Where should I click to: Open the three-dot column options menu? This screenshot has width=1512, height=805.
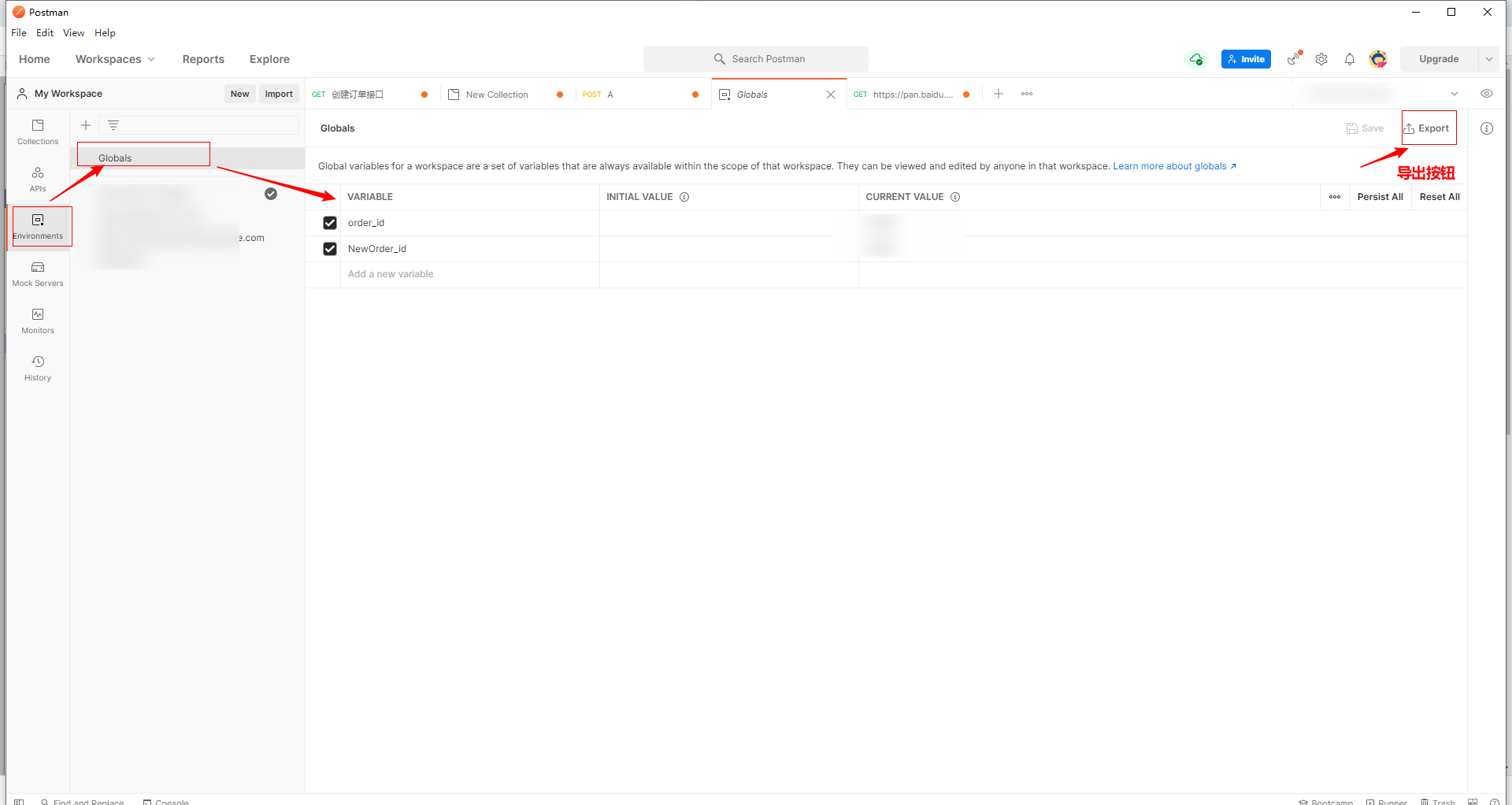pos(1335,197)
